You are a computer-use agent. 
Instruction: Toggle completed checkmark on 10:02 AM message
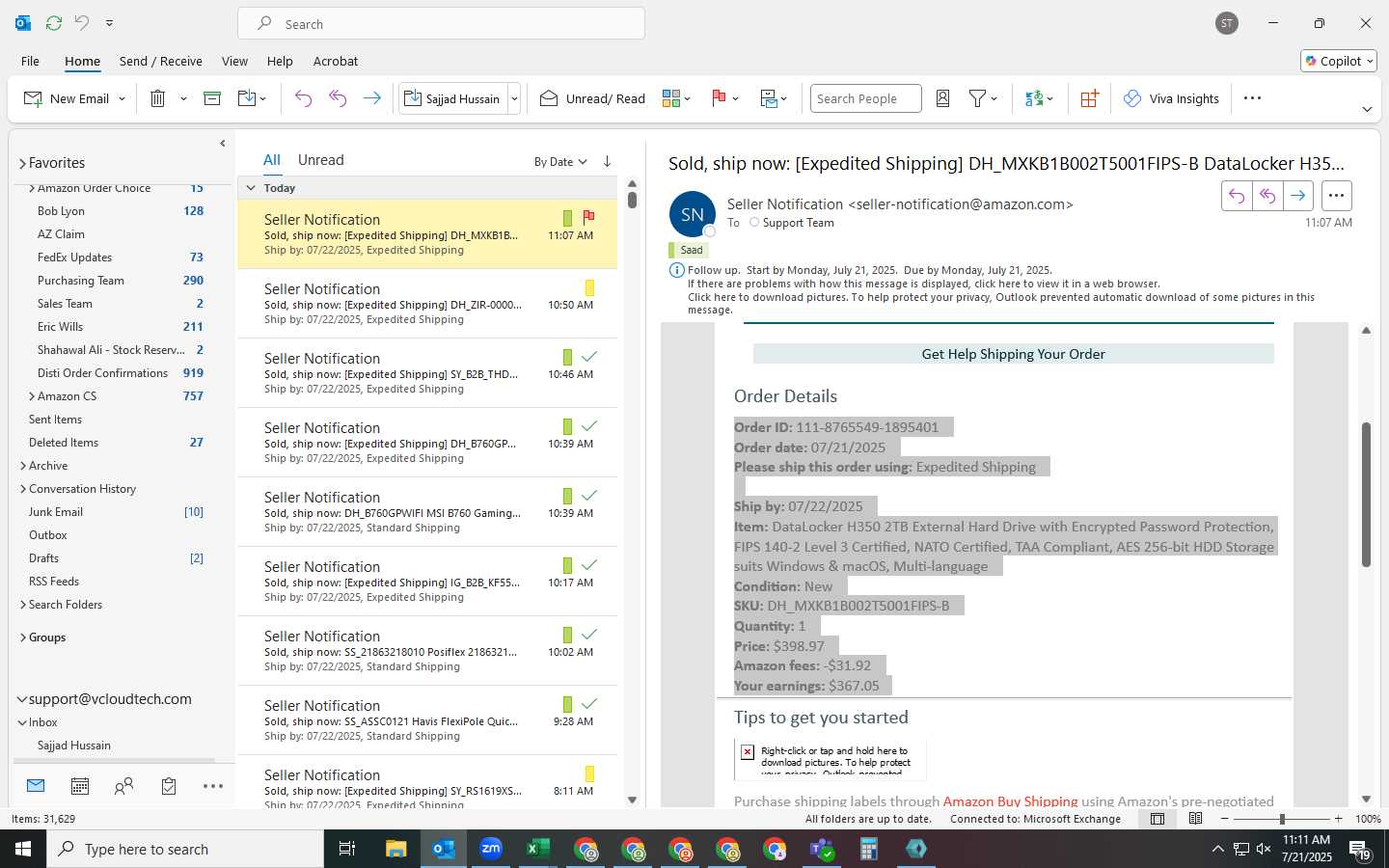pyautogui.click(x=589, y=635)
